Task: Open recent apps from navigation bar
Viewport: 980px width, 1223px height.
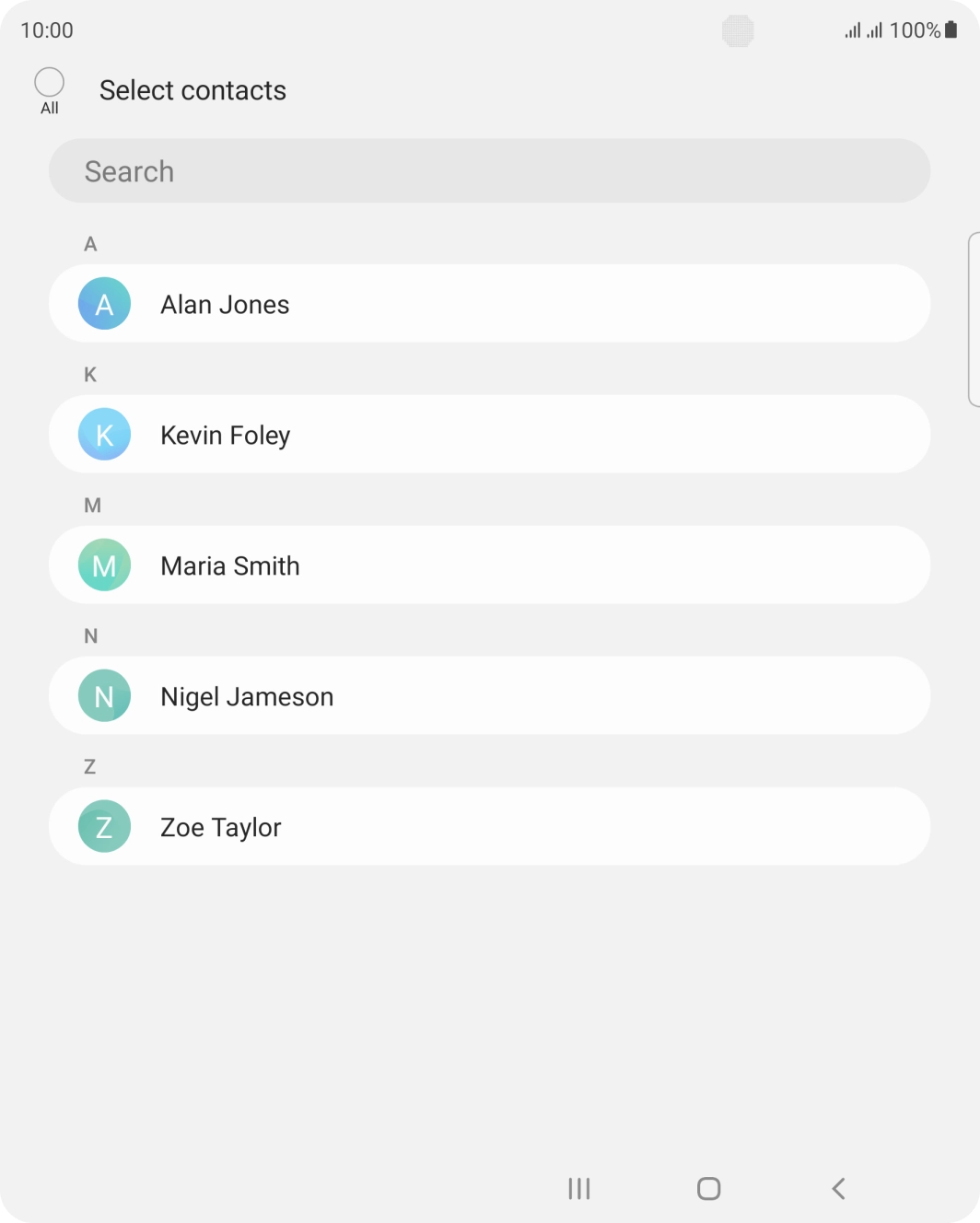Action: [x=579, y=1189]
